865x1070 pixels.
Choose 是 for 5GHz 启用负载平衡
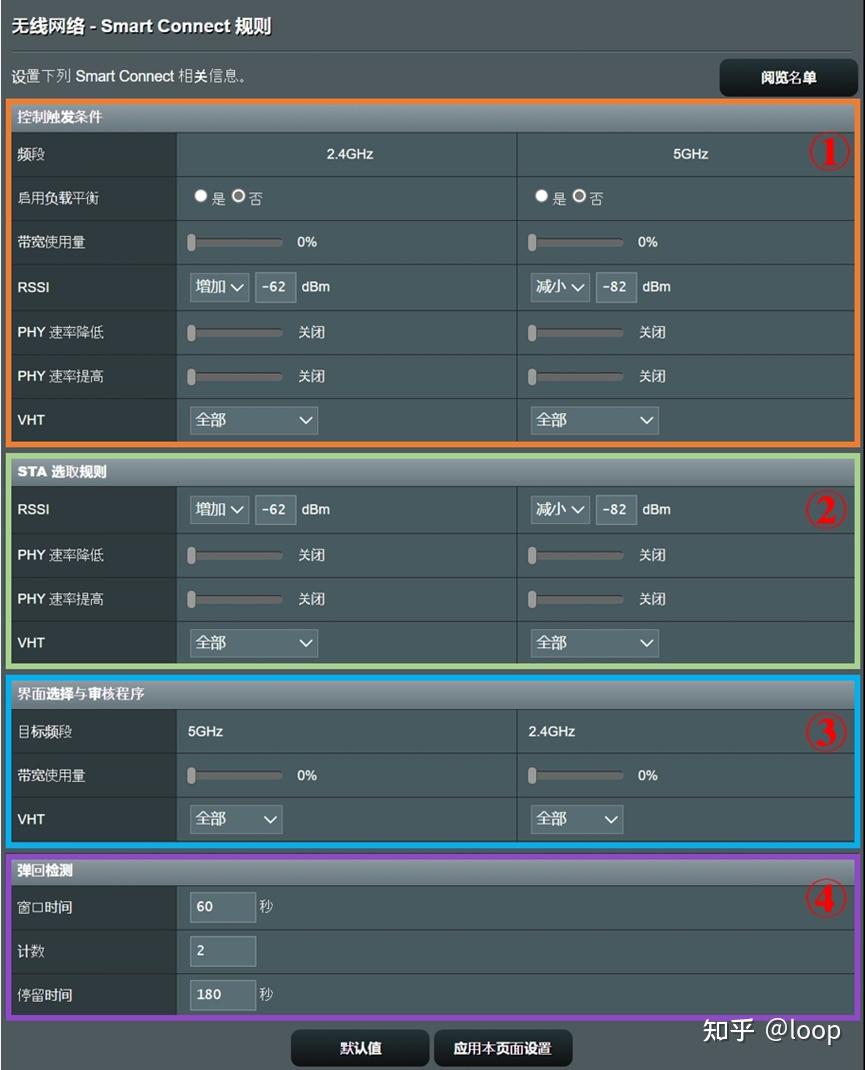[540, 197]
